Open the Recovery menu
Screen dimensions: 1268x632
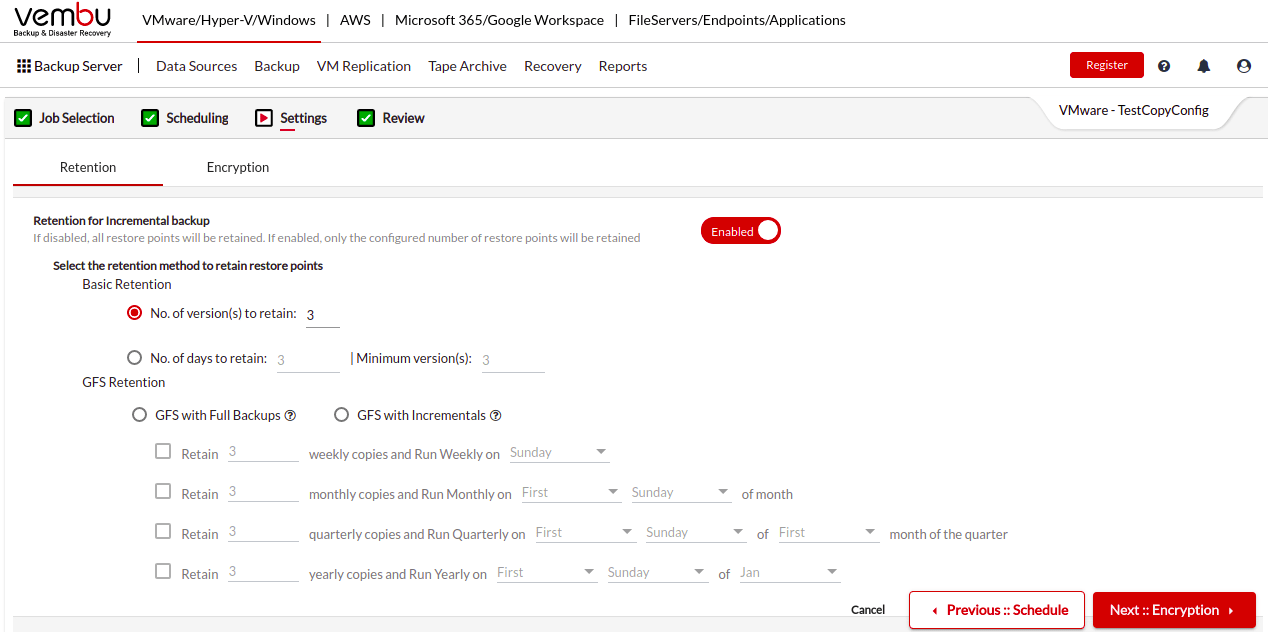(x=553, y=66)
